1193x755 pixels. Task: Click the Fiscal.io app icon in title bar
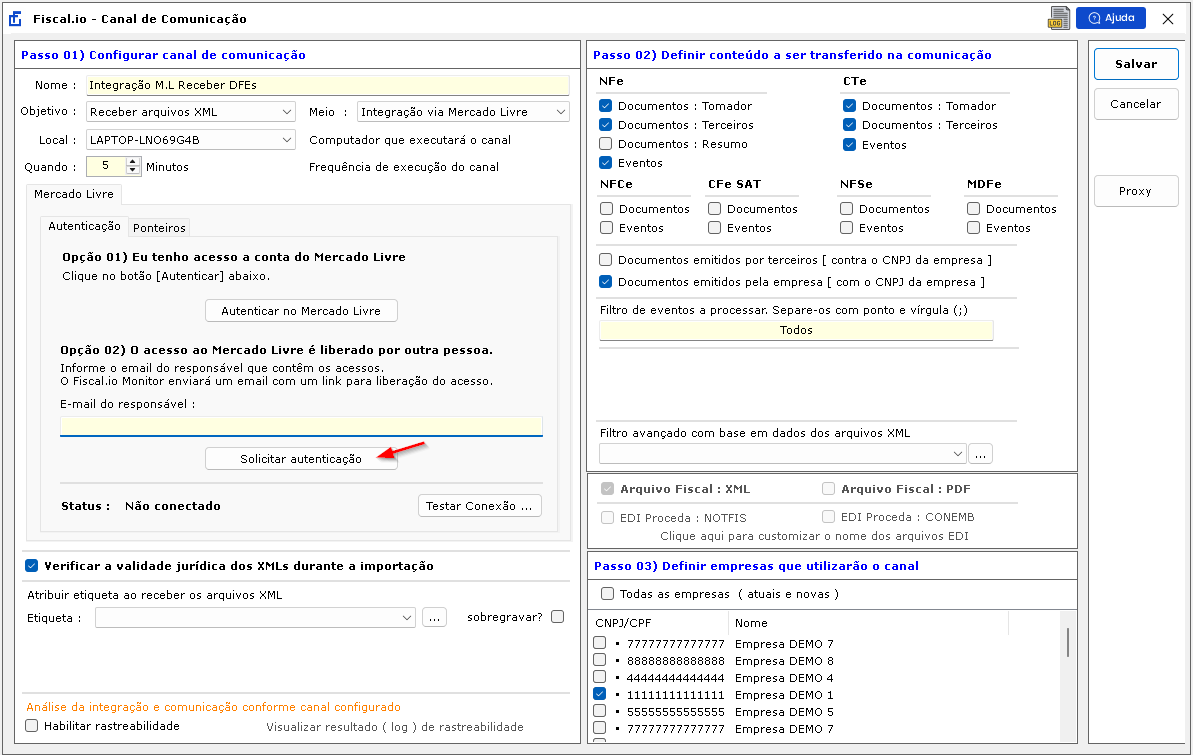[16, 18]
